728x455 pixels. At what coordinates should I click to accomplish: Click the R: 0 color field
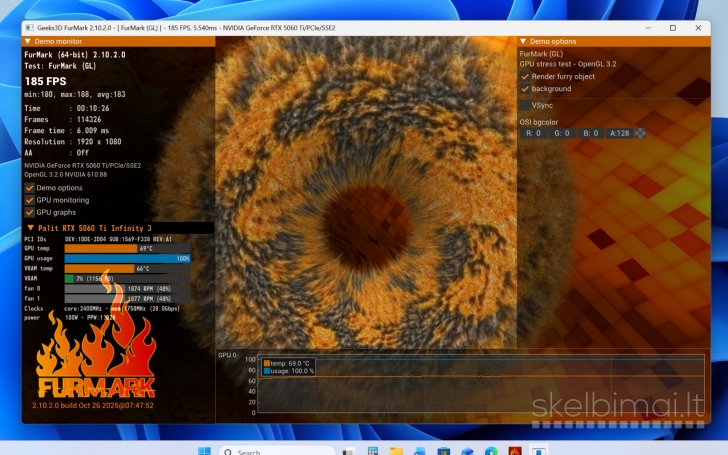tap(533, 133)
